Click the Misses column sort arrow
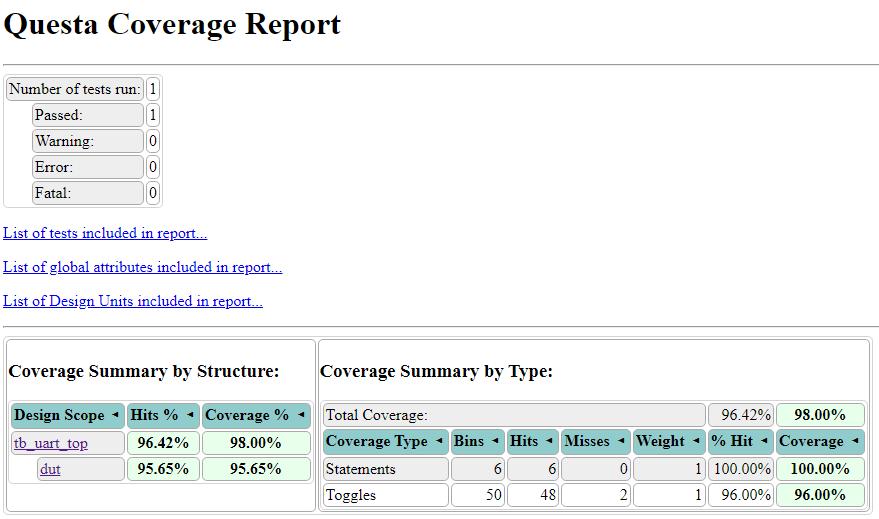 [621, 441]
